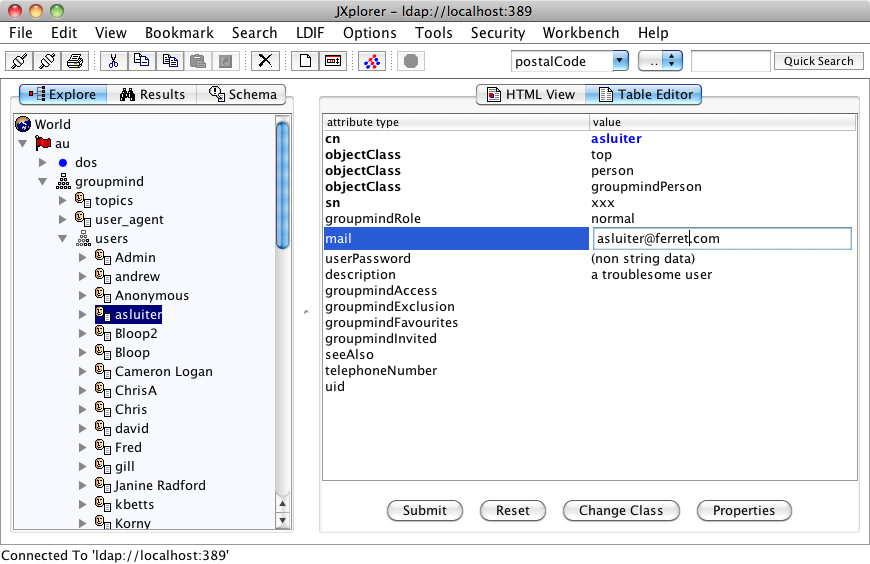Open the LDIF menu

(x=310, y=33)
